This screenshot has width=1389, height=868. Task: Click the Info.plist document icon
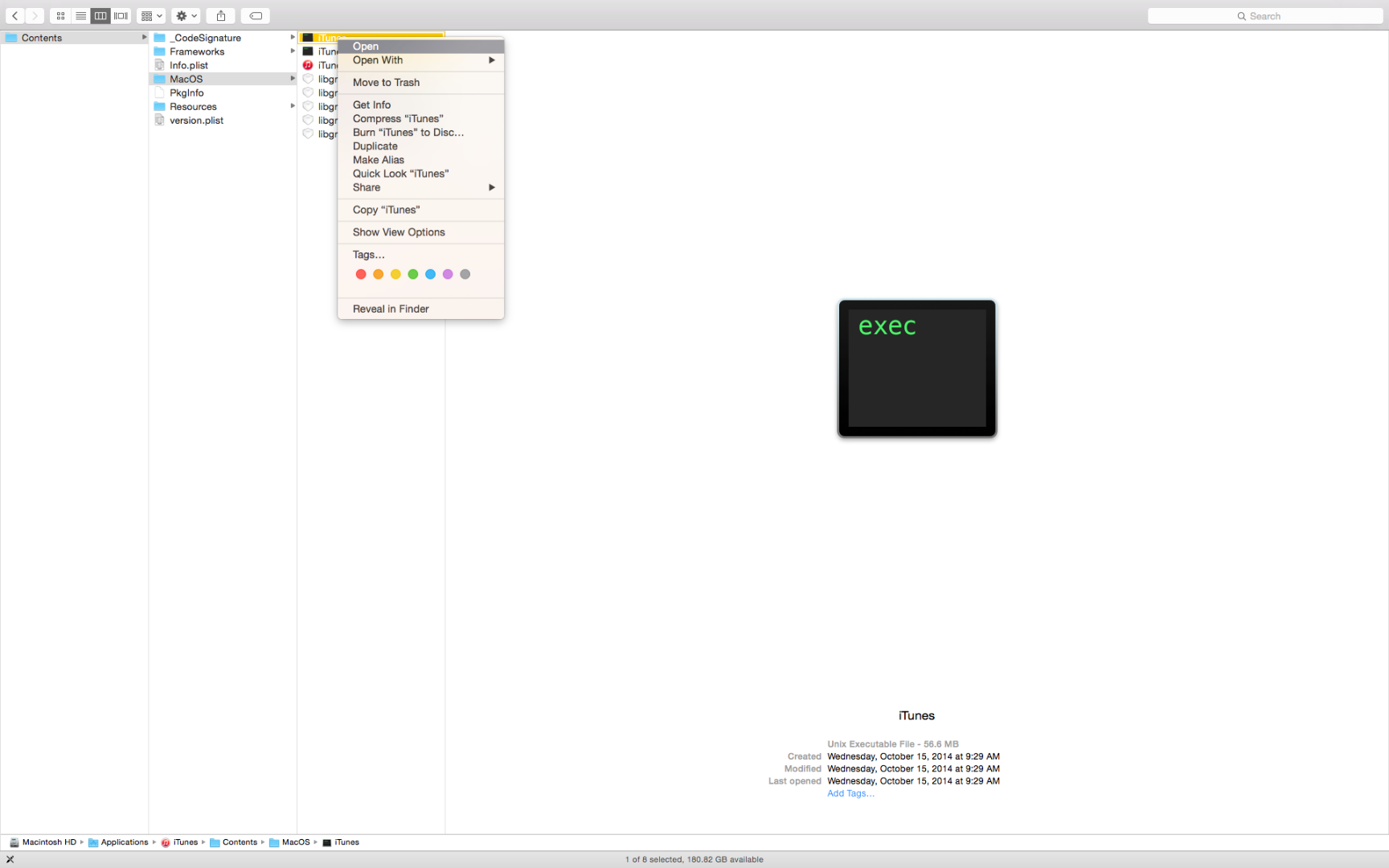tap(159, 65)
